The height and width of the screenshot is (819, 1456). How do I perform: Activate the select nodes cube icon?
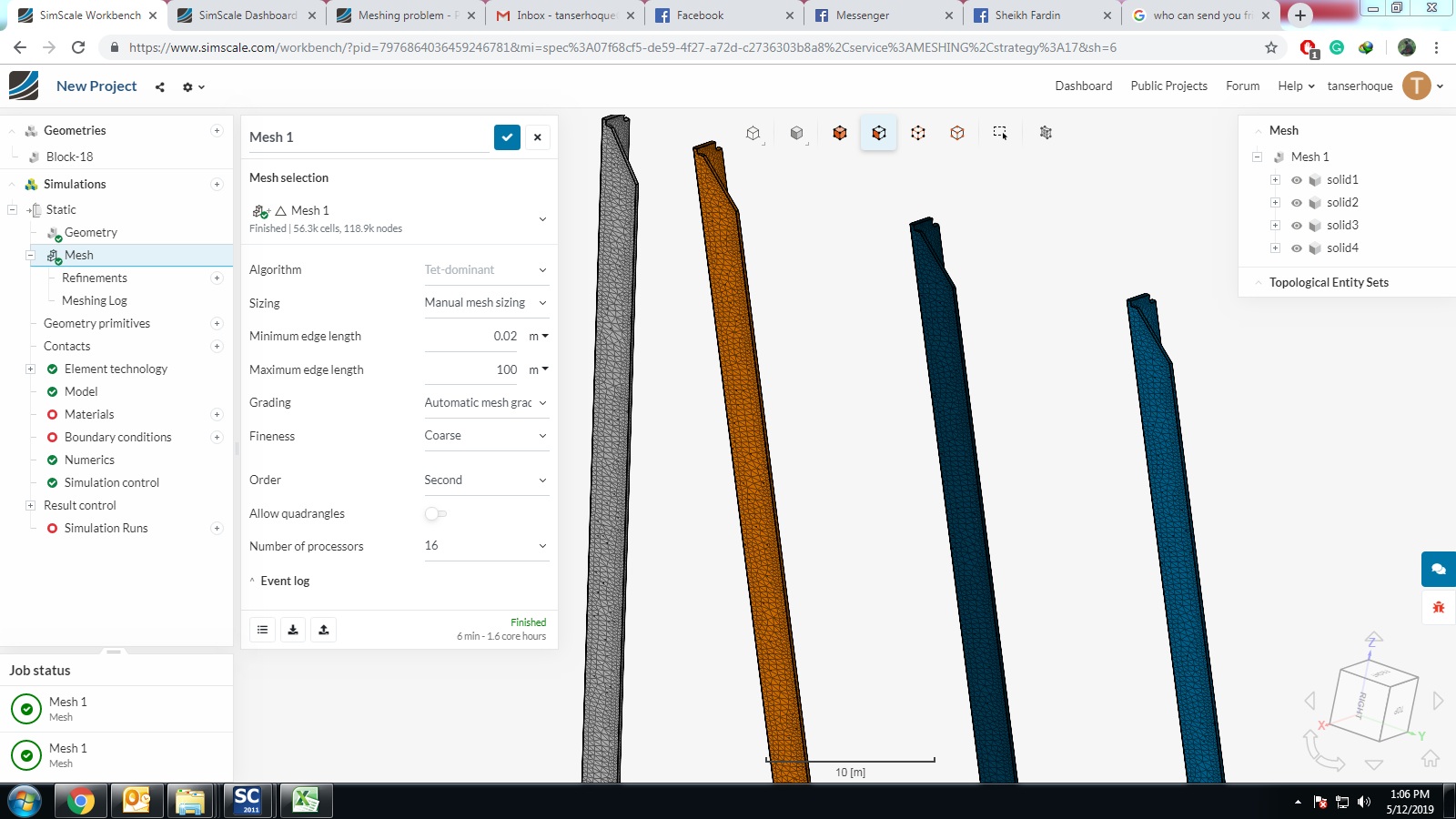[918, 133]
